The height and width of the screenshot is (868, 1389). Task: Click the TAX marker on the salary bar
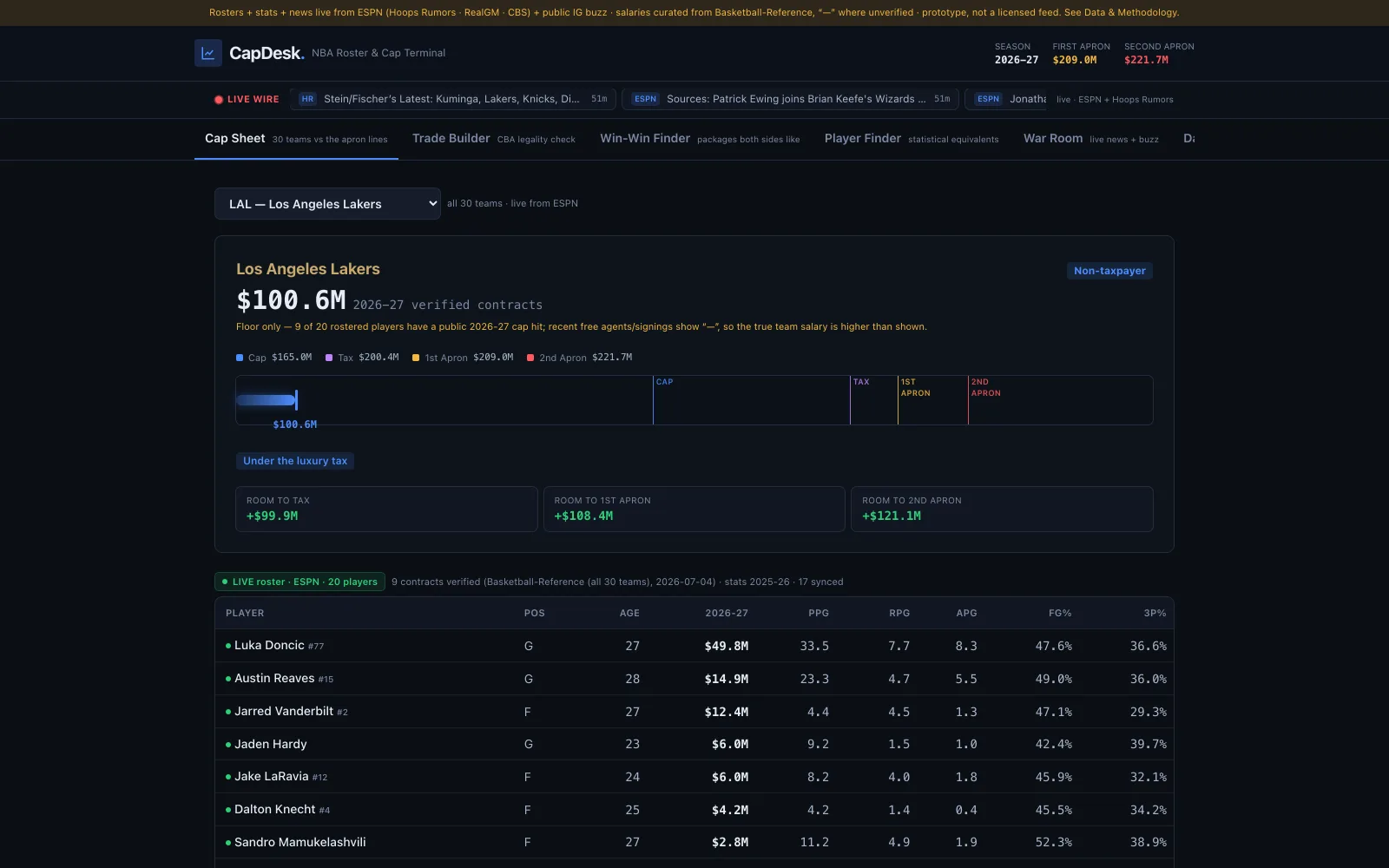(x=861, y=382)
